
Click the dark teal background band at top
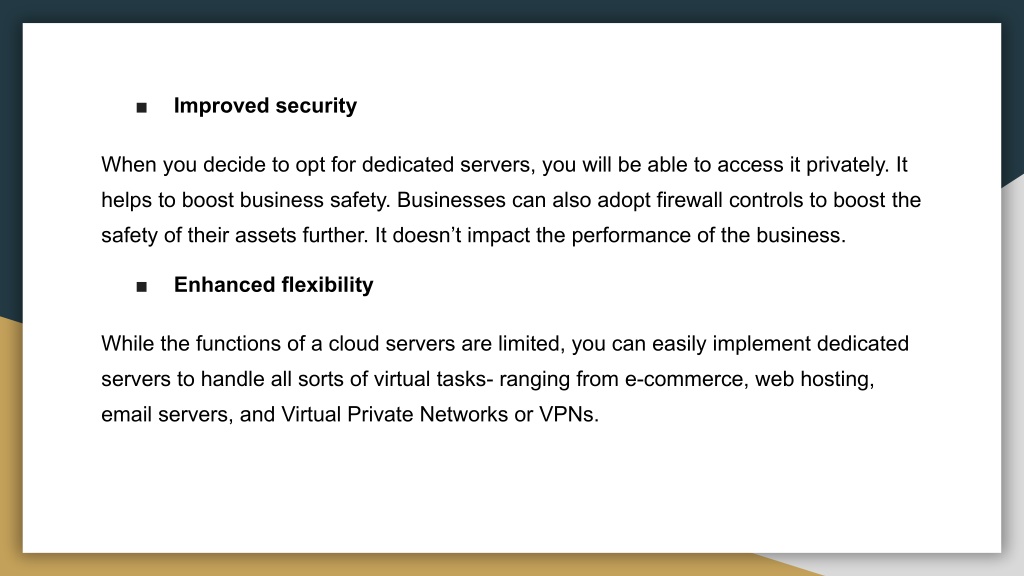pyautogui.click(x=512, y=10)
